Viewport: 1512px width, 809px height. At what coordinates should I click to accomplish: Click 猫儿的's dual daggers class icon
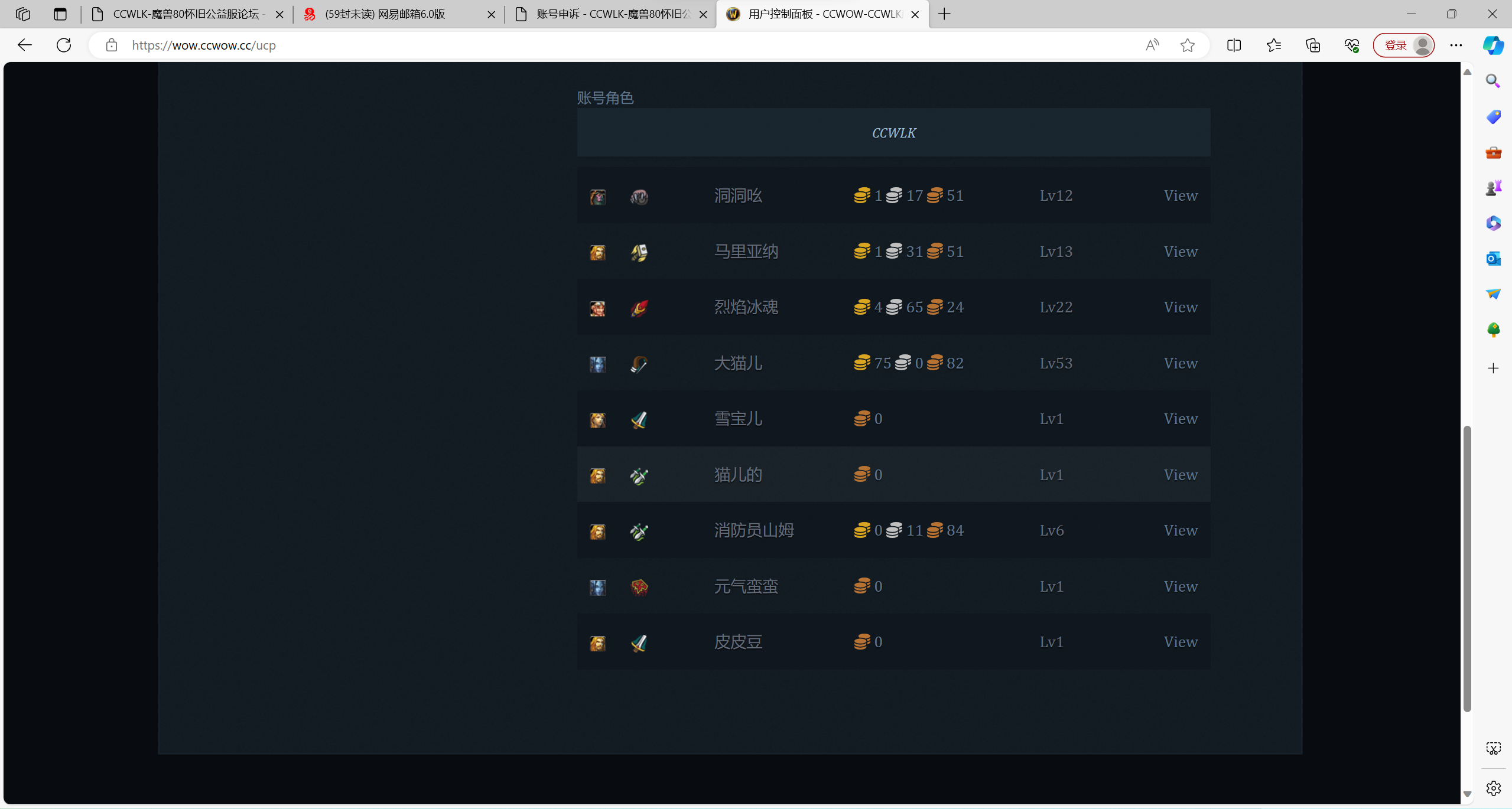tap(640, 475)
